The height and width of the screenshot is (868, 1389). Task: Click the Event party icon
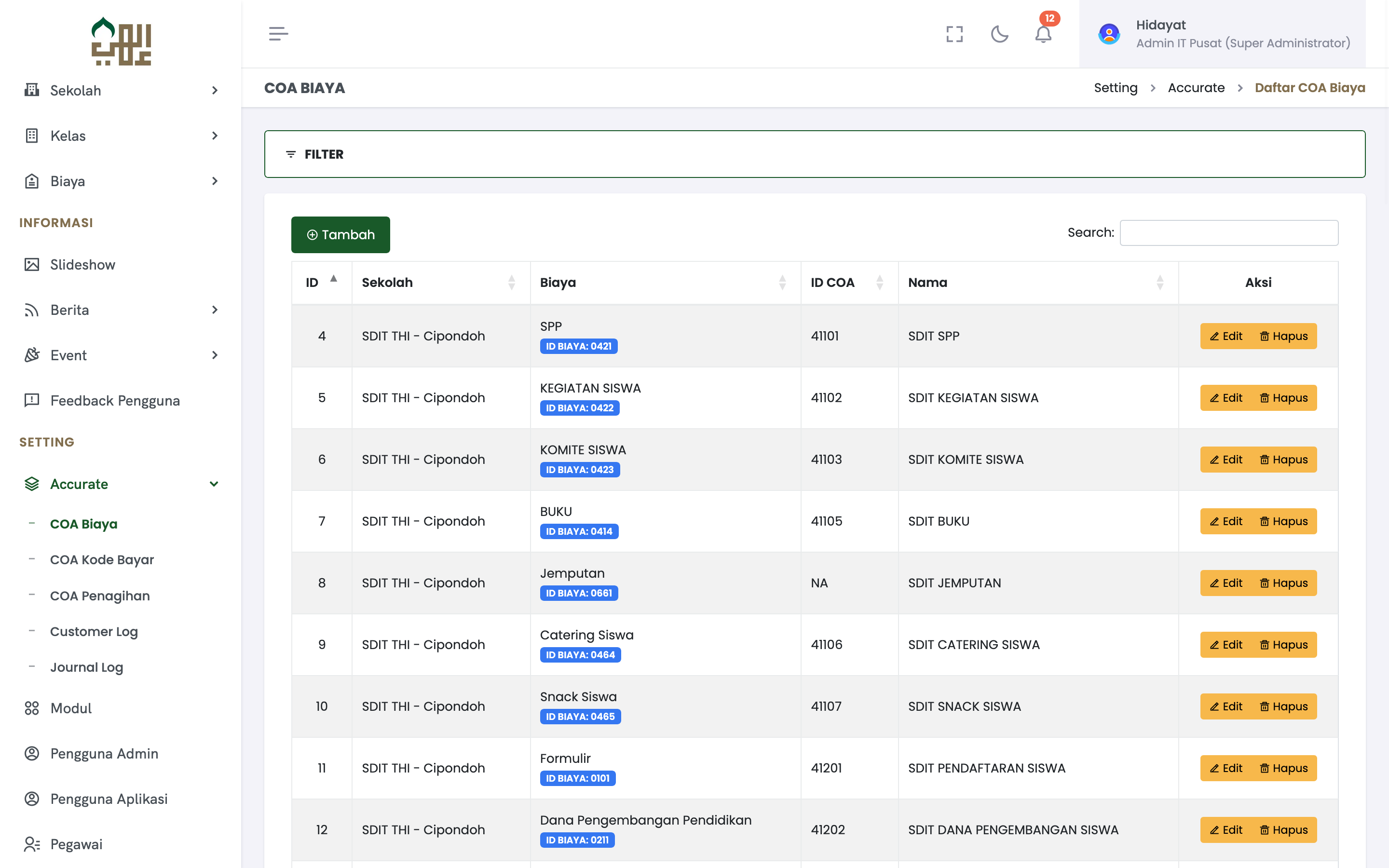(x=31, y=355)
